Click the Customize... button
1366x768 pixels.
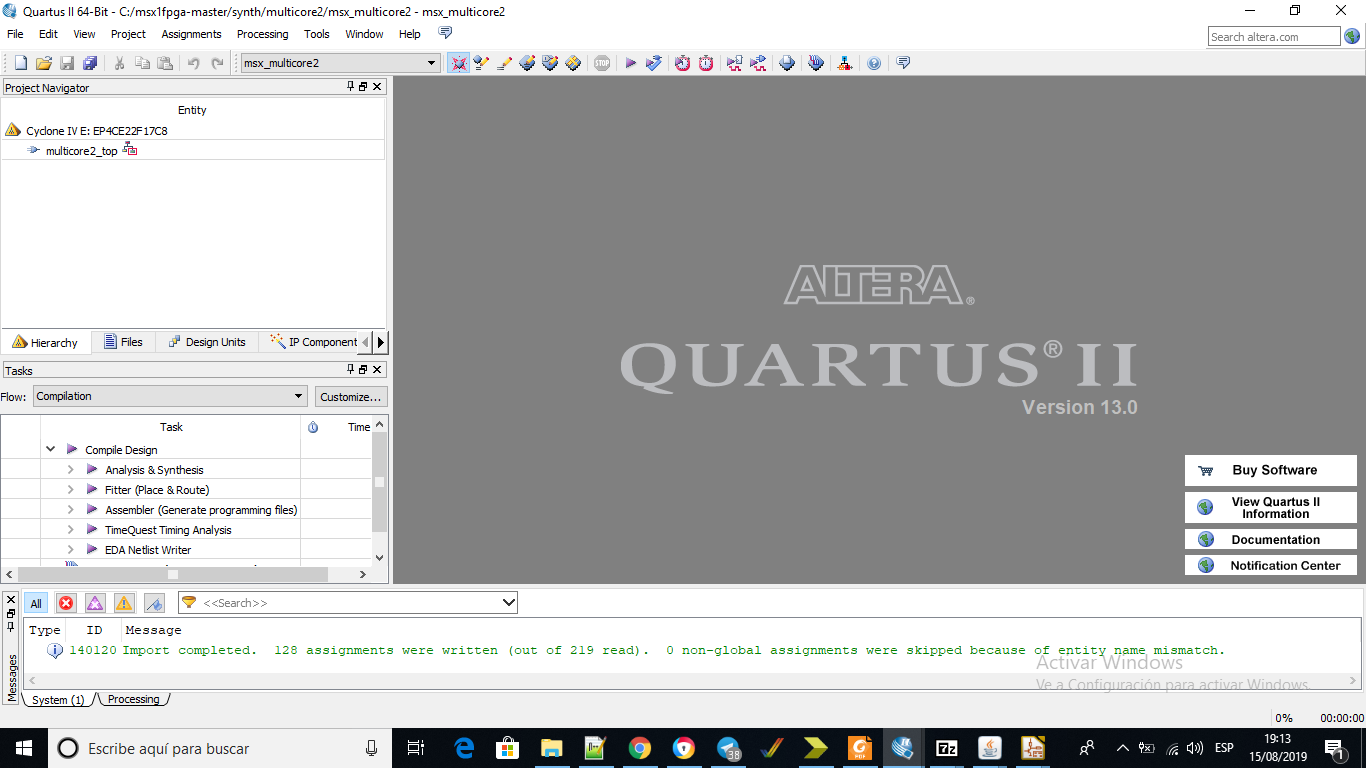350,397
